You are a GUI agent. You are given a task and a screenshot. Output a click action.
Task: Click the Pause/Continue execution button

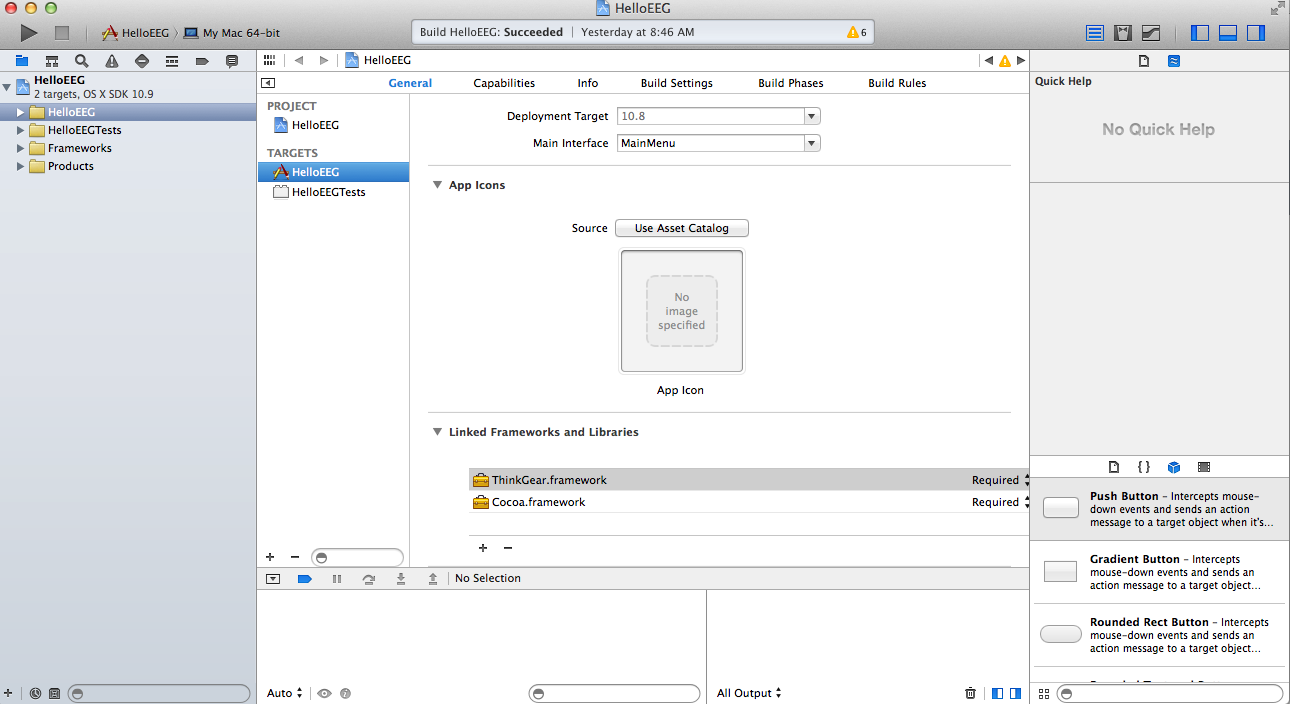[337, 579]
